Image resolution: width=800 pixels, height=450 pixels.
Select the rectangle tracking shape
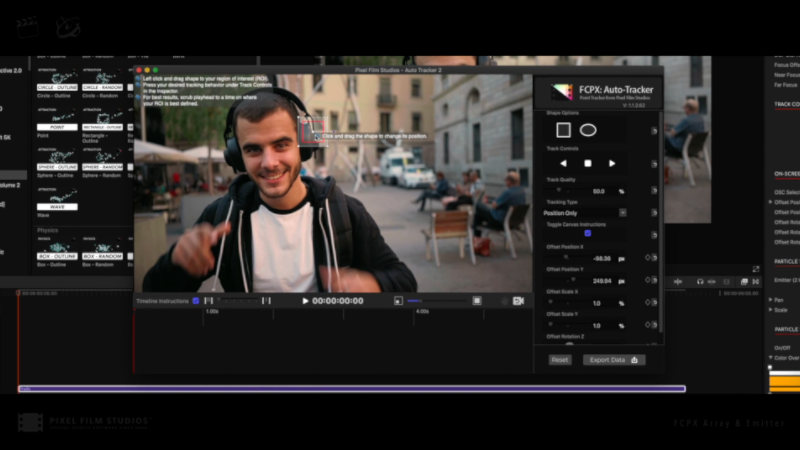[563, 130]
